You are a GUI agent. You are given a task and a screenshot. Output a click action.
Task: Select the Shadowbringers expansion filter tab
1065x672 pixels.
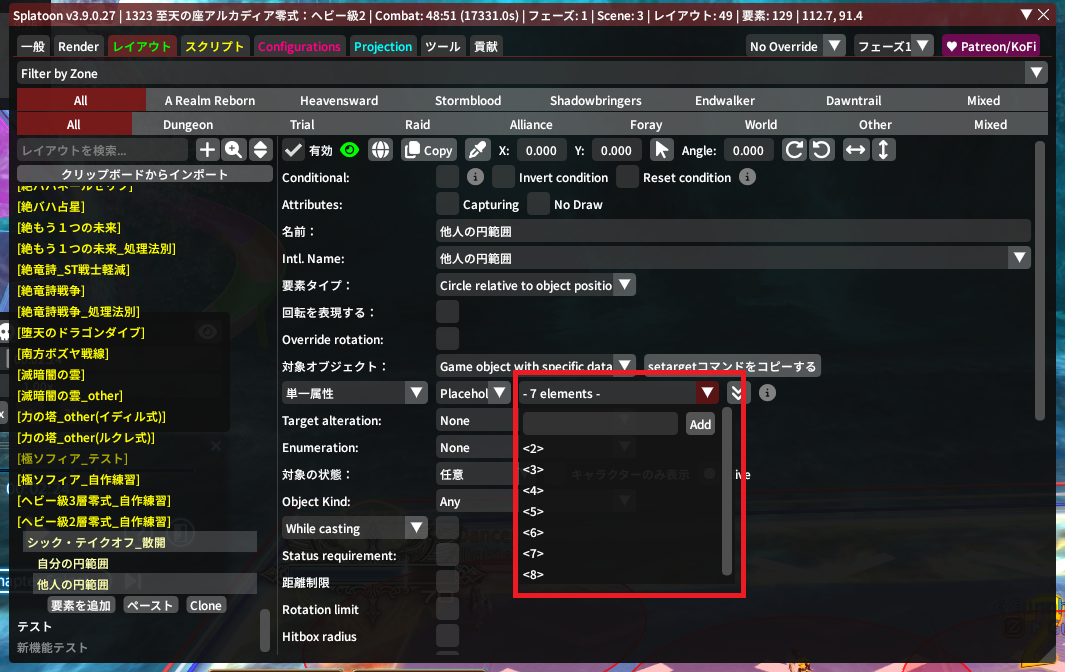pyautogui.click(x=595, y=100)
